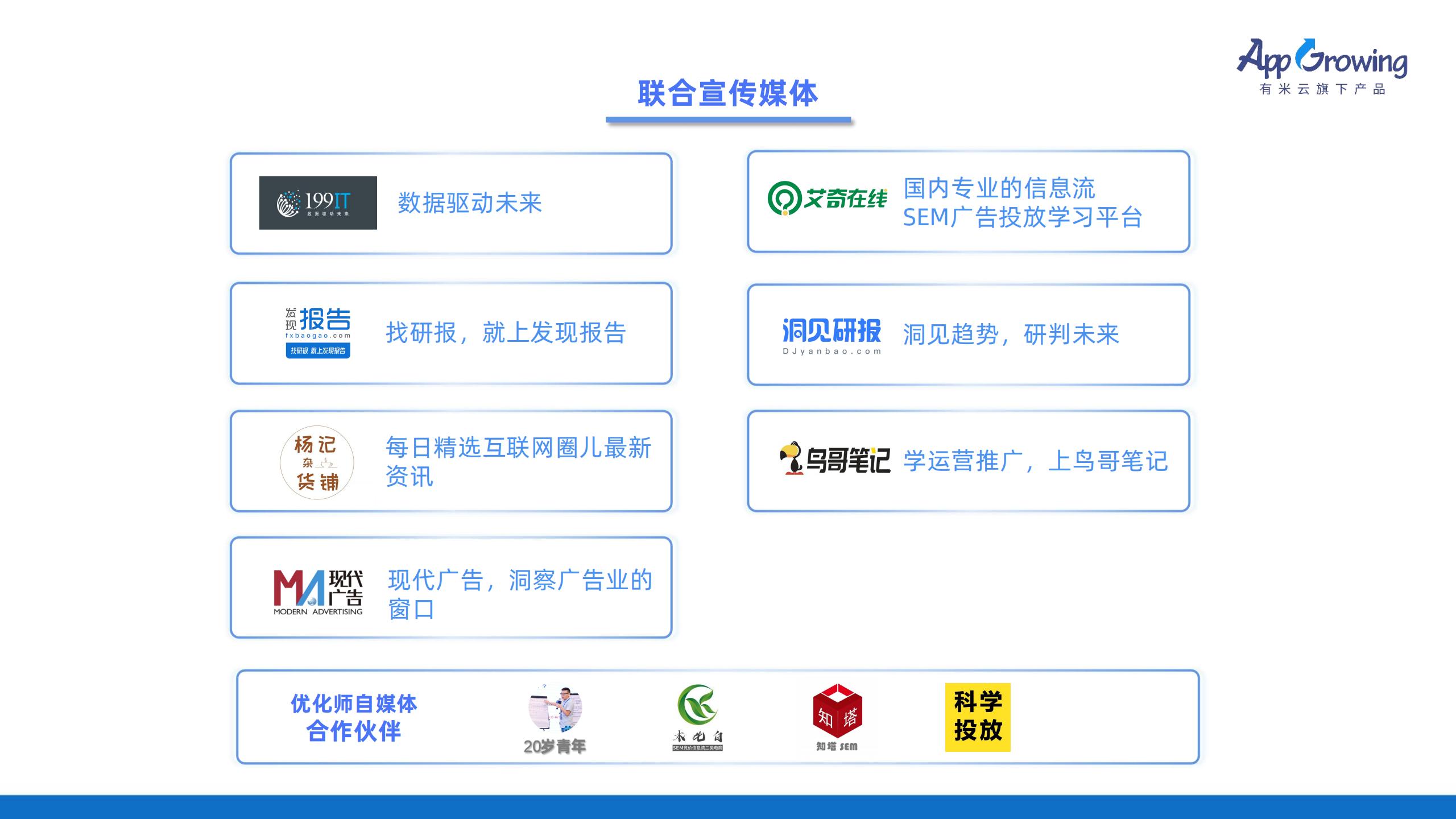Select the text 洞见趋势，研判未来

click(x=1011, y=334)
